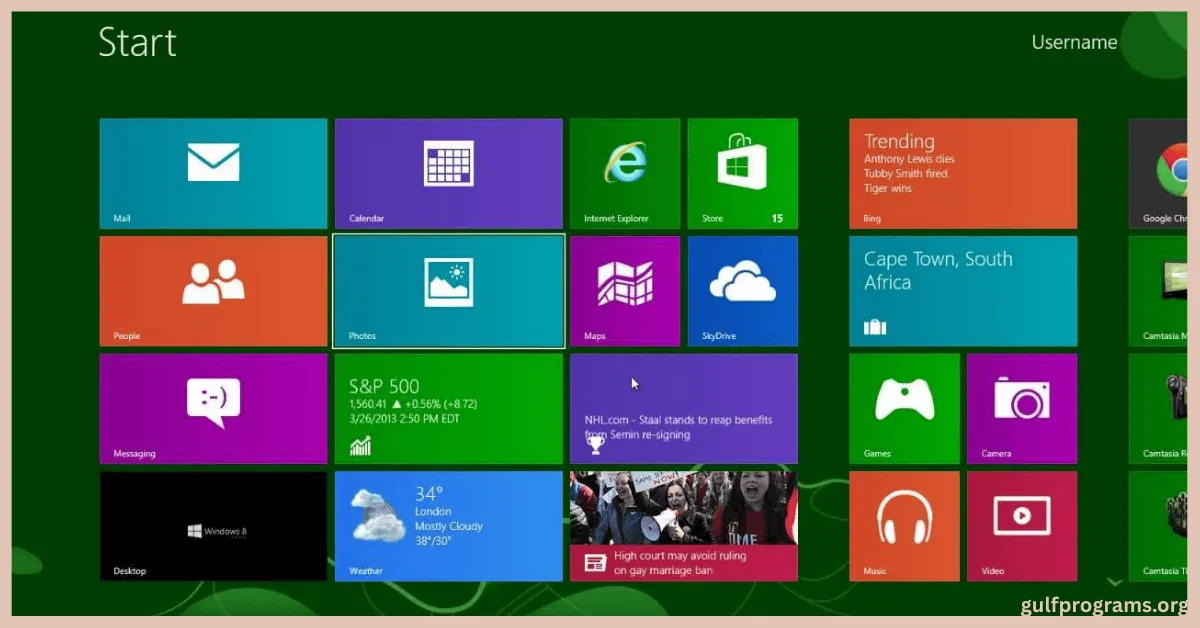
Task: Open the London Weather tile
Action: coord(448,526)
